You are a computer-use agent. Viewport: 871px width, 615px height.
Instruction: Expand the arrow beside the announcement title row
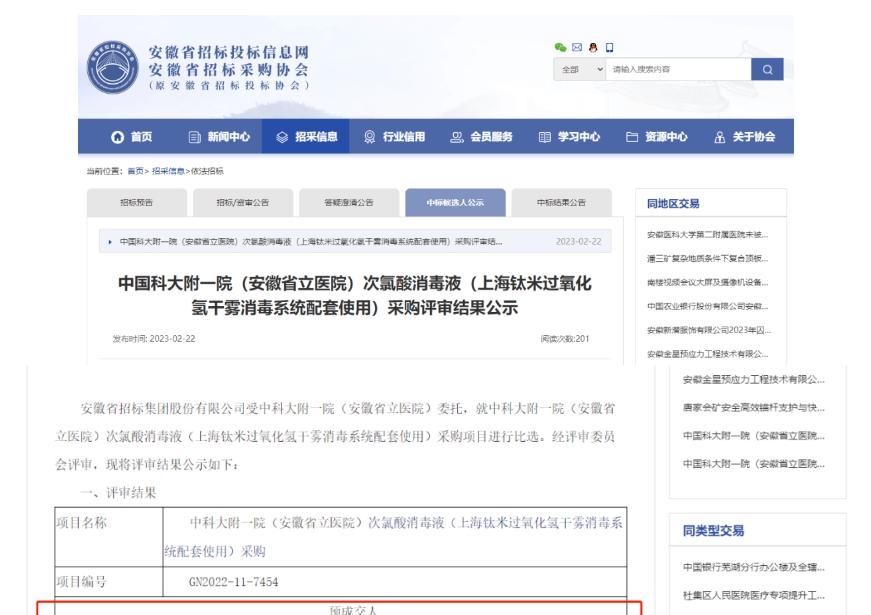(x=110, y=241)
